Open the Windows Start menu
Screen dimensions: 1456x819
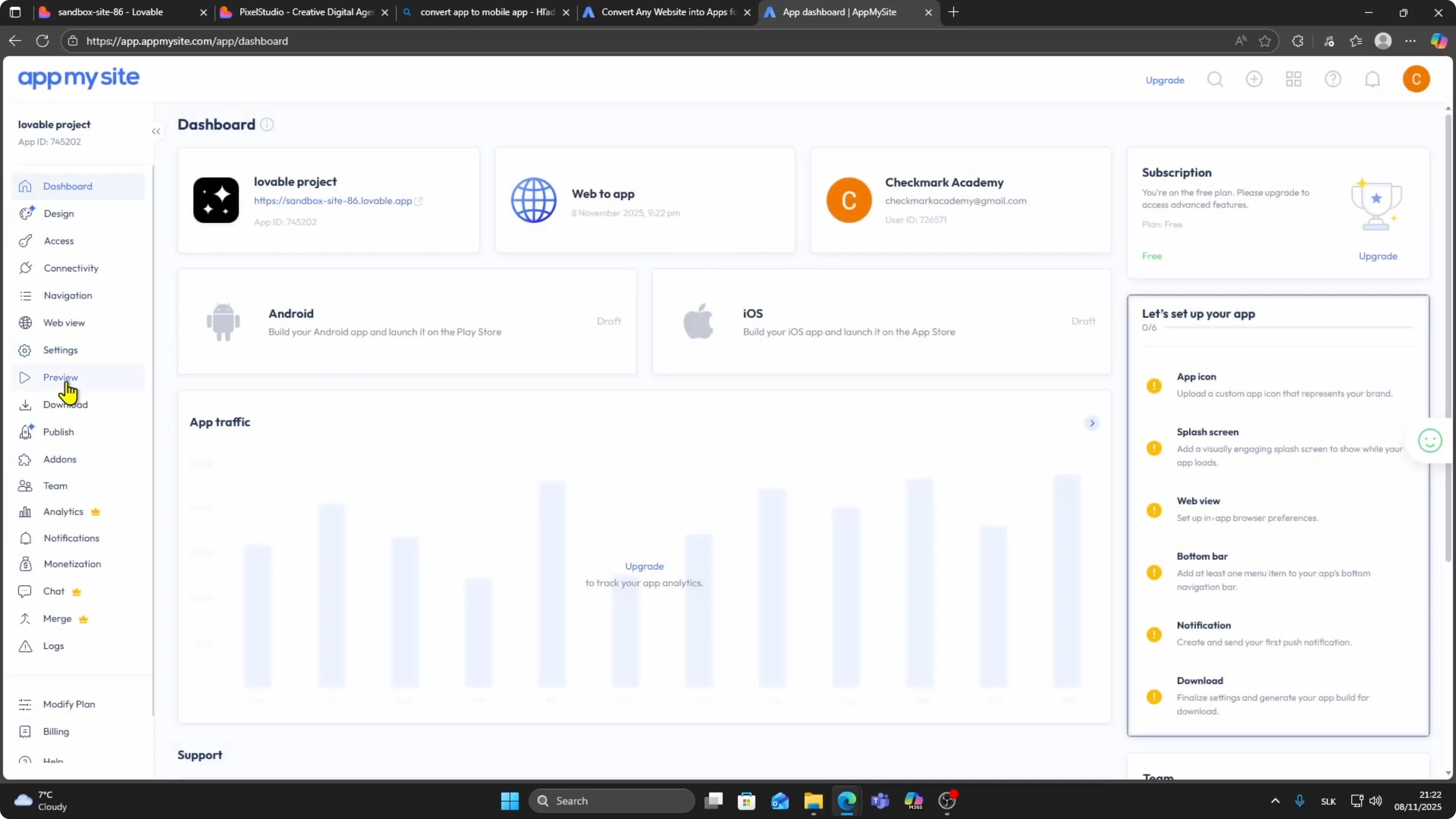[510, 800]
